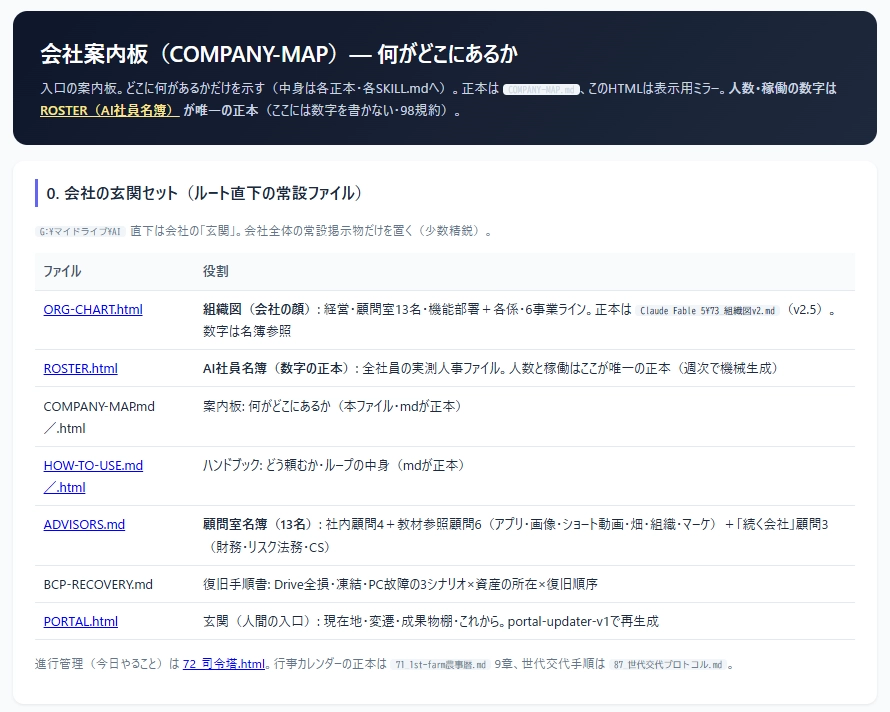Open the PORTAL.html link
890x712 pixels.
(x=81, y=621)
